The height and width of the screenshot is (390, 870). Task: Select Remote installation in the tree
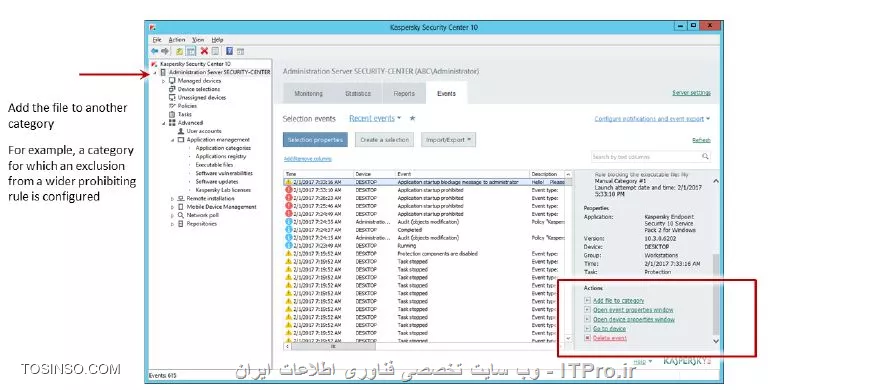(210, 198)
